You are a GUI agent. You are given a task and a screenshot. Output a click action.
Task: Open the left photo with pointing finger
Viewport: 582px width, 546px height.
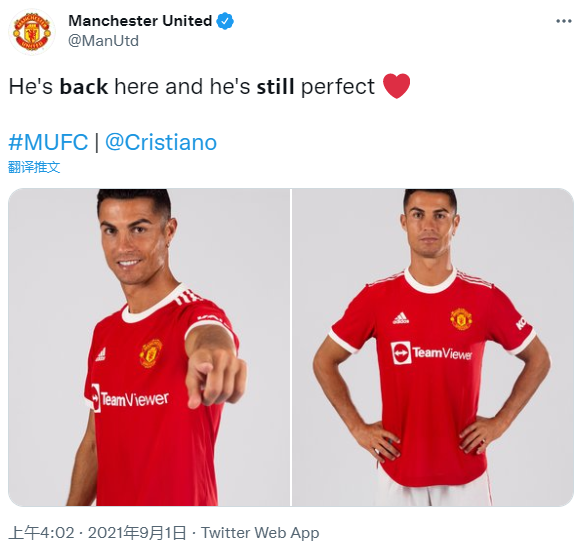coord(149,347)
